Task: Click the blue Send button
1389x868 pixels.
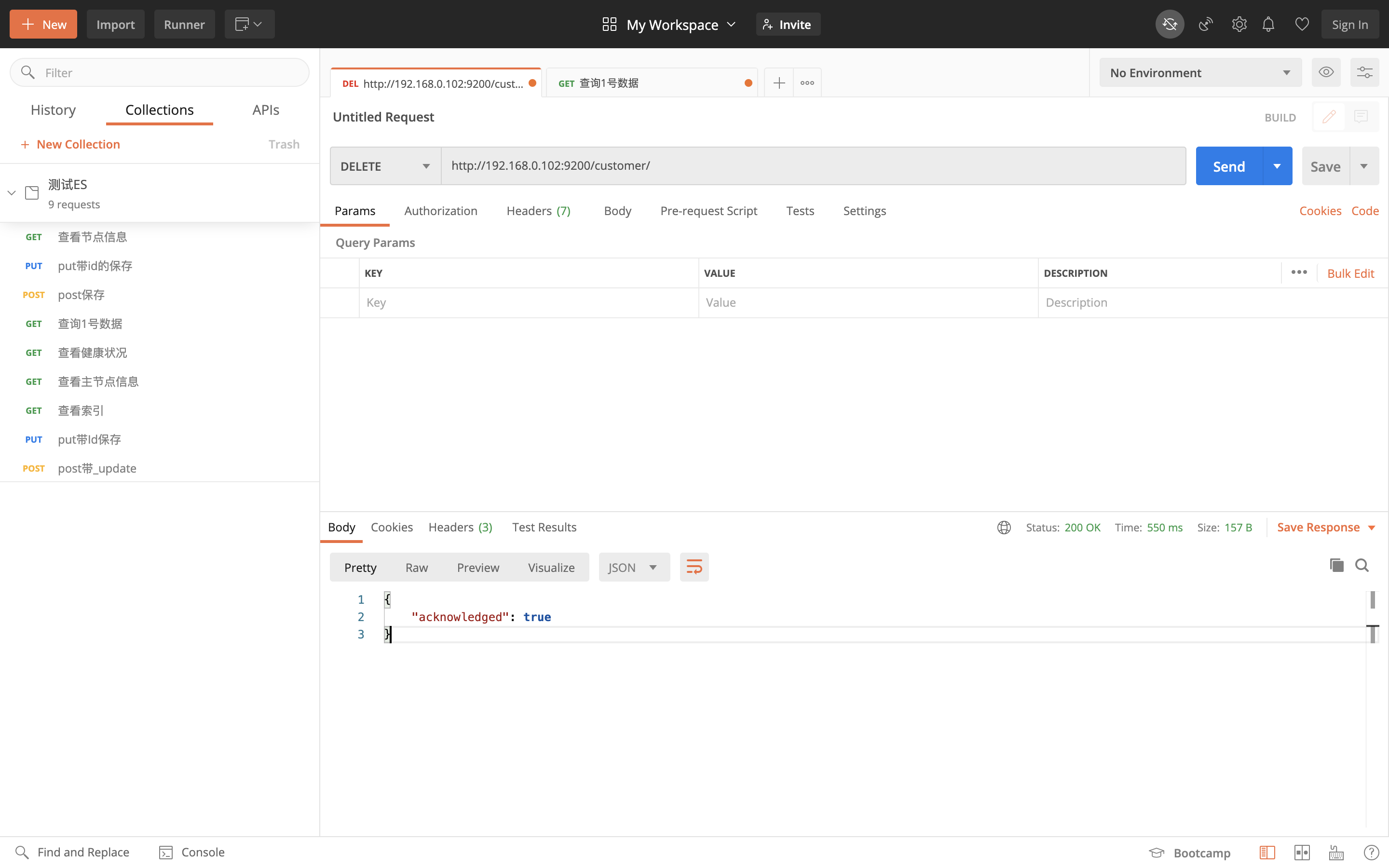Action: (x=1229, y=166)
